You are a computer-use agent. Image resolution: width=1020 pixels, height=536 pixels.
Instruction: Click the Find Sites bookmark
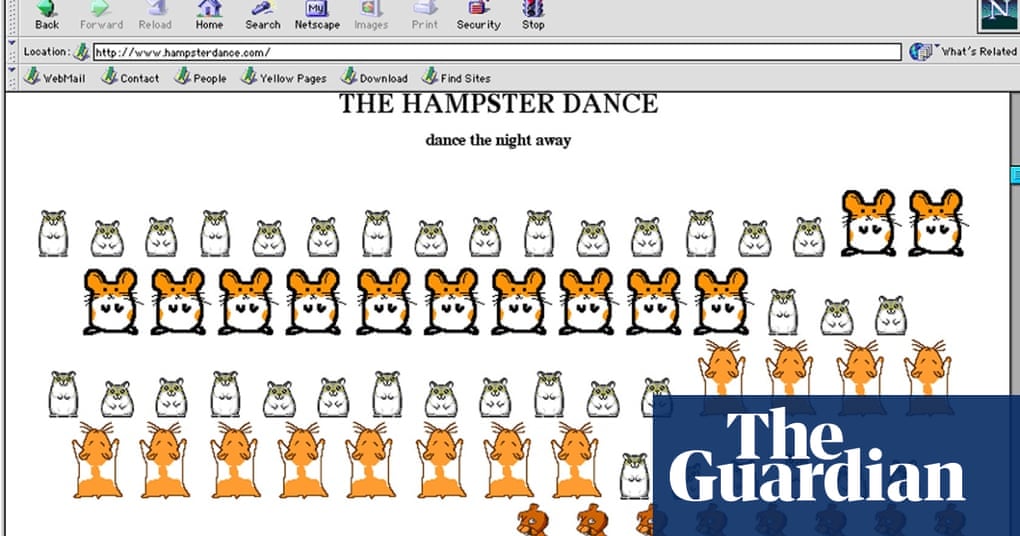point(457,77)
